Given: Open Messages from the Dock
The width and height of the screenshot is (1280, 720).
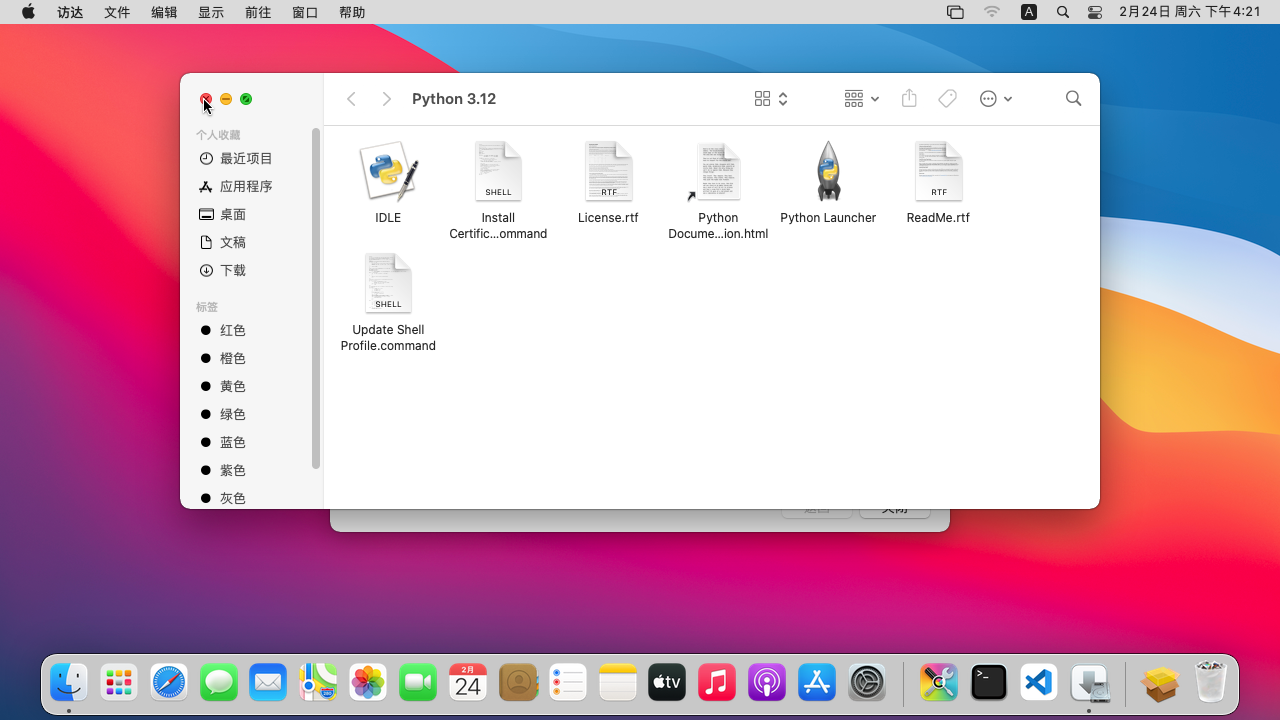Looking at the screenshot, I should pyautogui.click(x=219, y=683).
